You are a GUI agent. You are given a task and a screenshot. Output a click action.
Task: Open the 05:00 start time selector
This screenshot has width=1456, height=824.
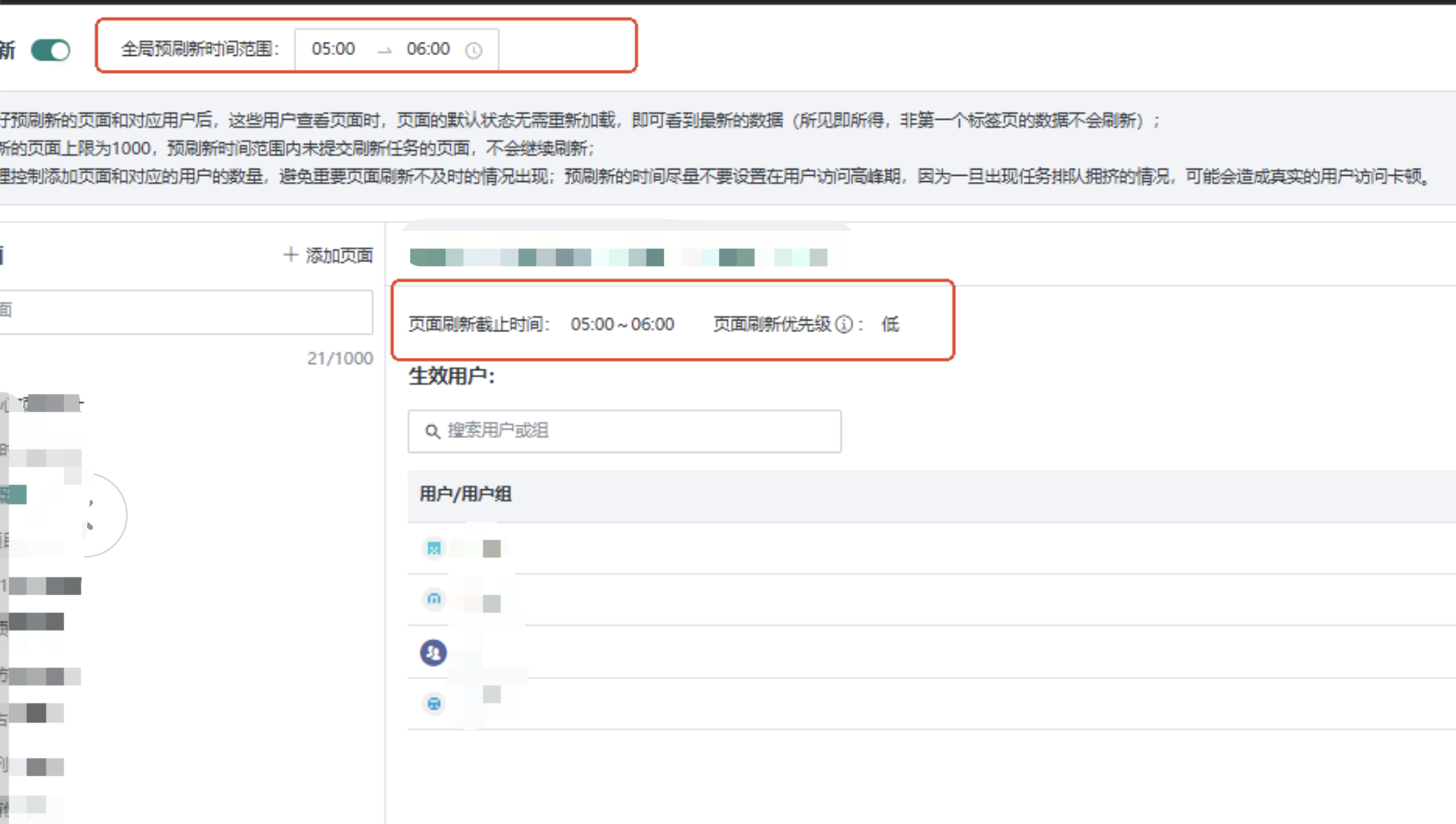click(x=333, y=50)
